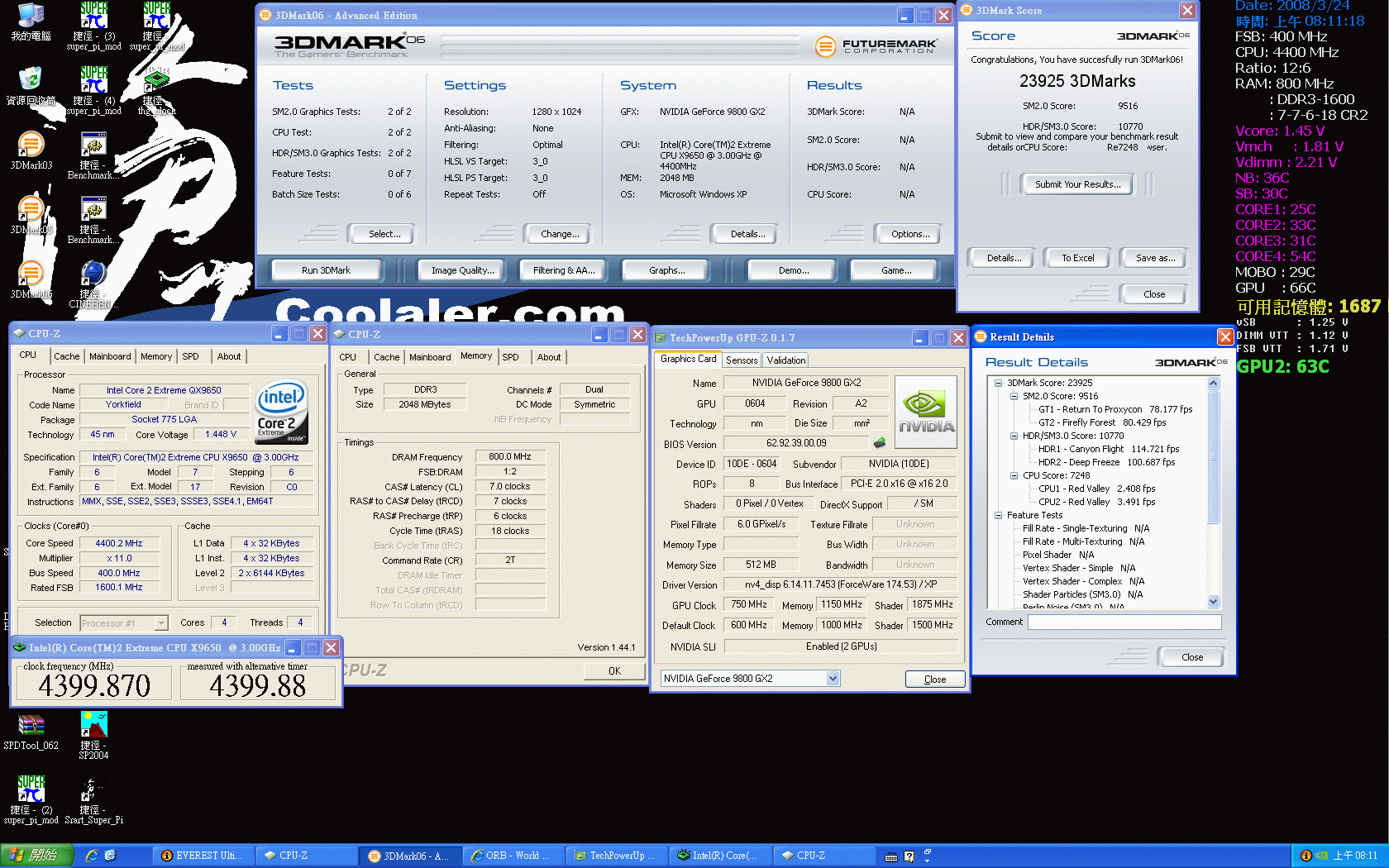
Task: Click Close button at bottom of GPU-Z
Action: (x=935, y=679)
